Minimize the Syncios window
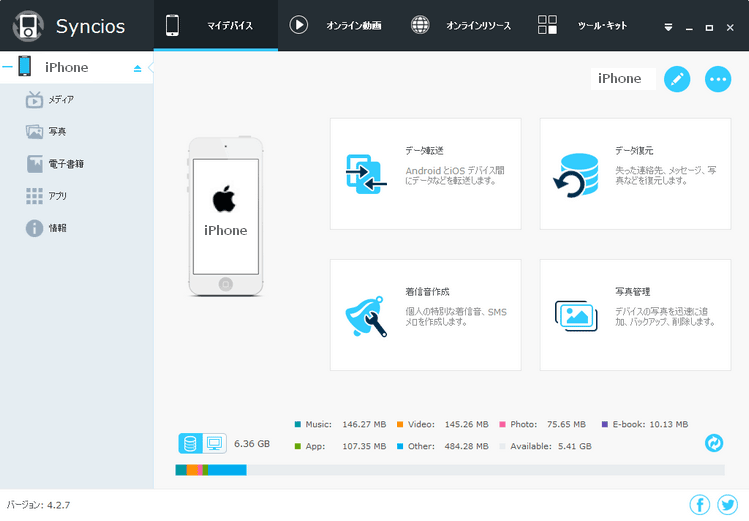 click(689, 28)
